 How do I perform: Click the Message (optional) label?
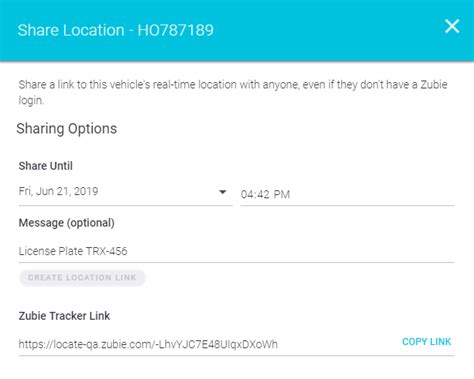[x=67, y=223]
